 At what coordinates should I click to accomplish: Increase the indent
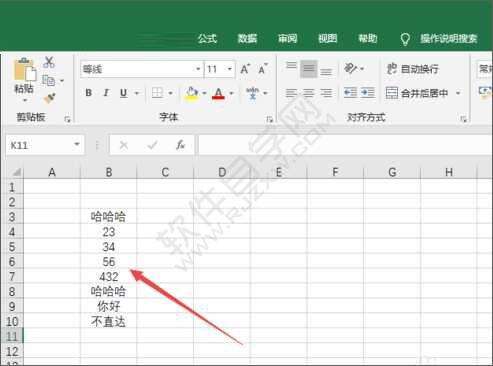368,92
